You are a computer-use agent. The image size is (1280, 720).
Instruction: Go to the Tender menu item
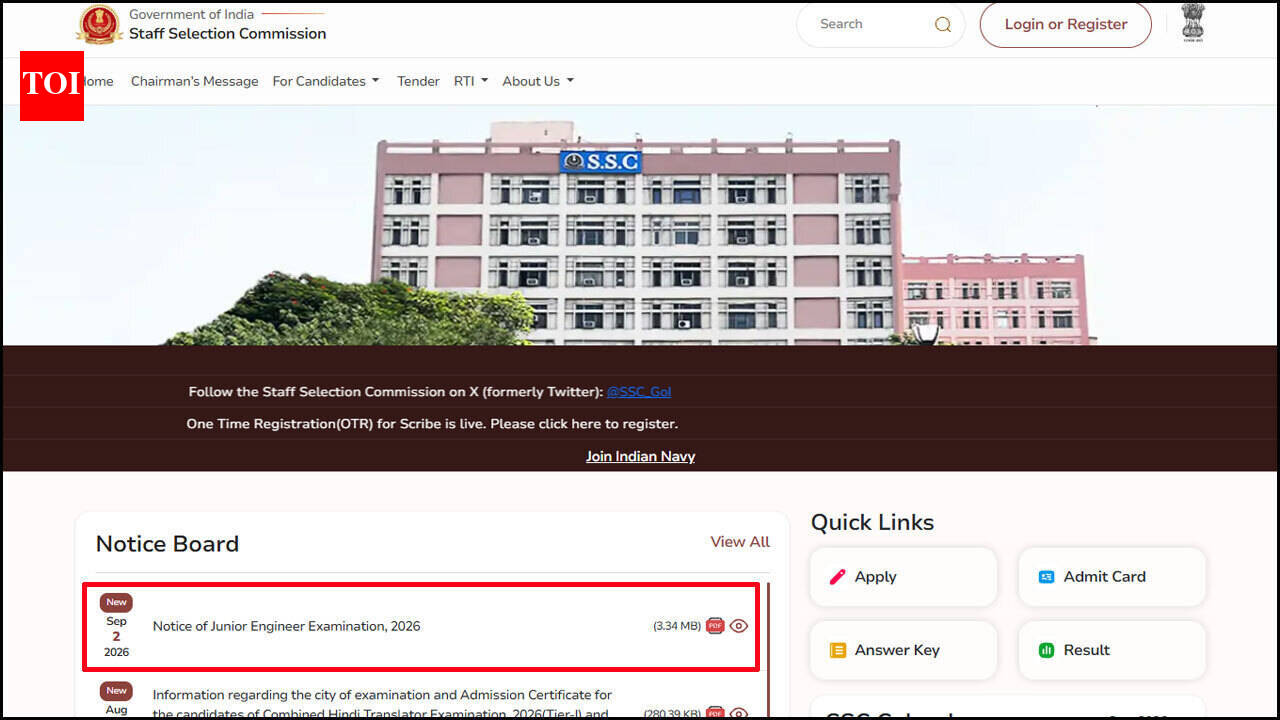pos(418,81)
